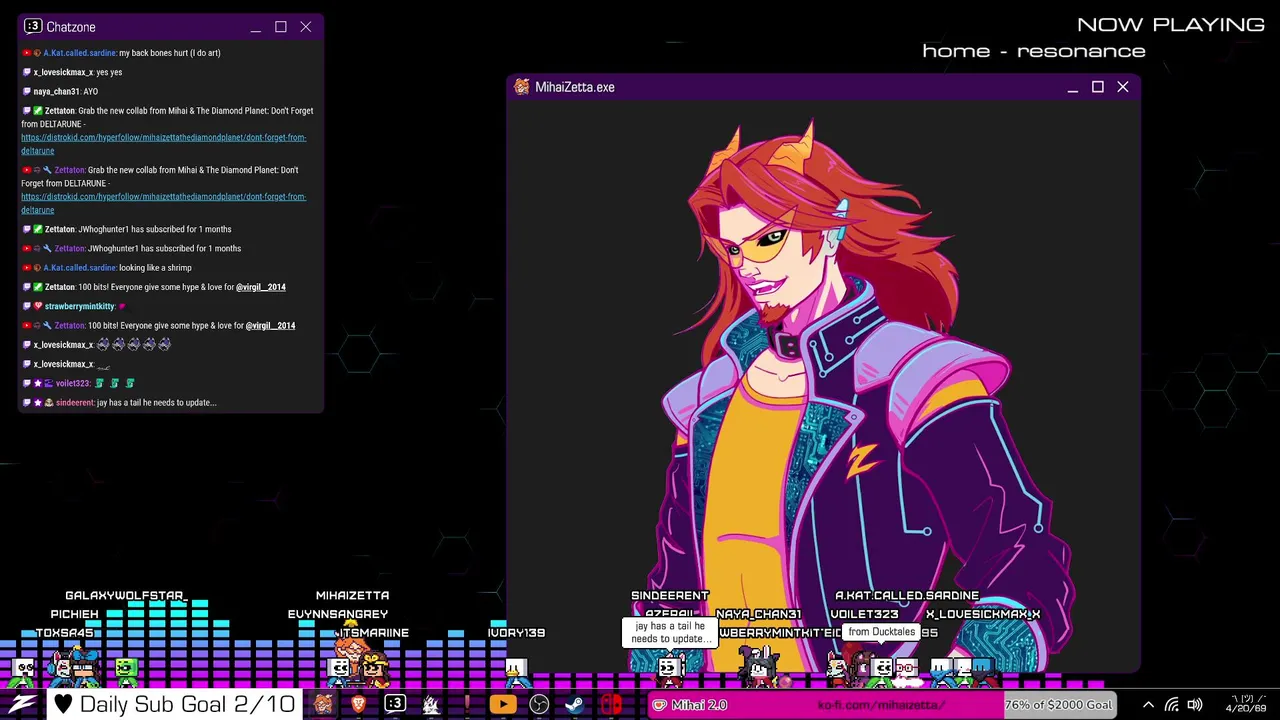Click the Ko-fi cup icon beside Mihai 2.0
The height and width of the screenshot is (720, 1280).
pyautogui.click(x=659, y=705)
